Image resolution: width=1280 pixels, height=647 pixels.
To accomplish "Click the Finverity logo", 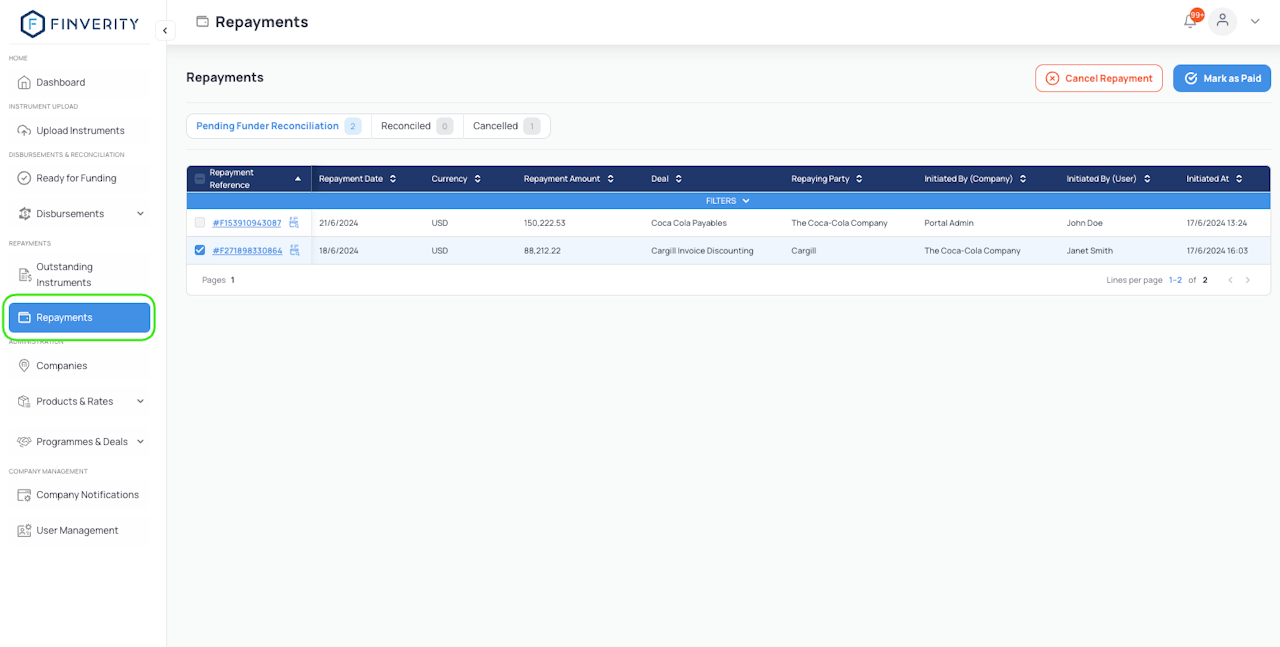I will pos(80,23).
